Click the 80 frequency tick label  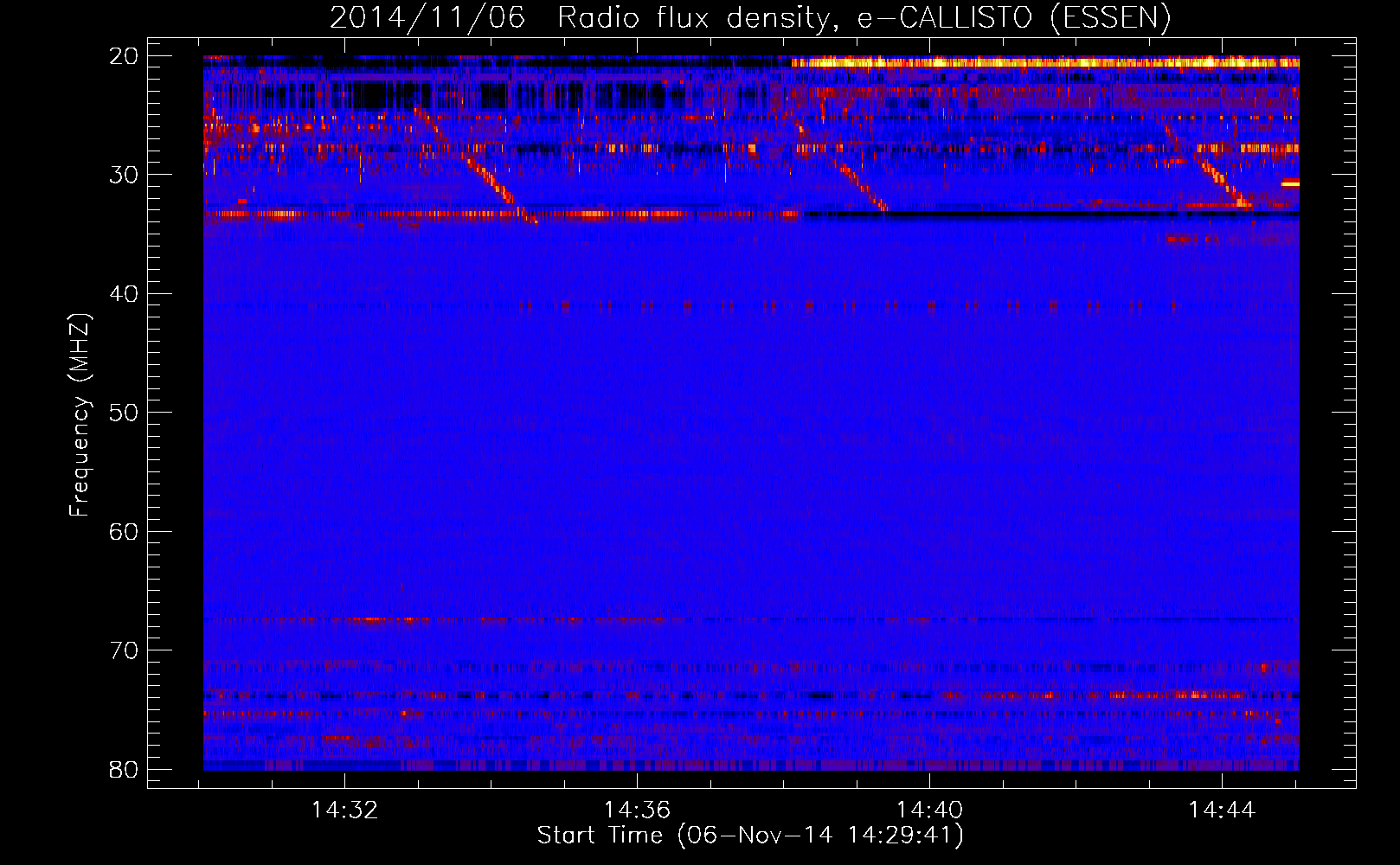click(124, 769)
